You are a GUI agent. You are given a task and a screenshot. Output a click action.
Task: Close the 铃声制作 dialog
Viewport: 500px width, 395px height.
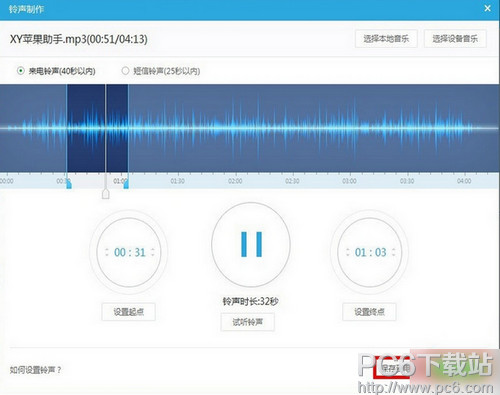(487, 8)
